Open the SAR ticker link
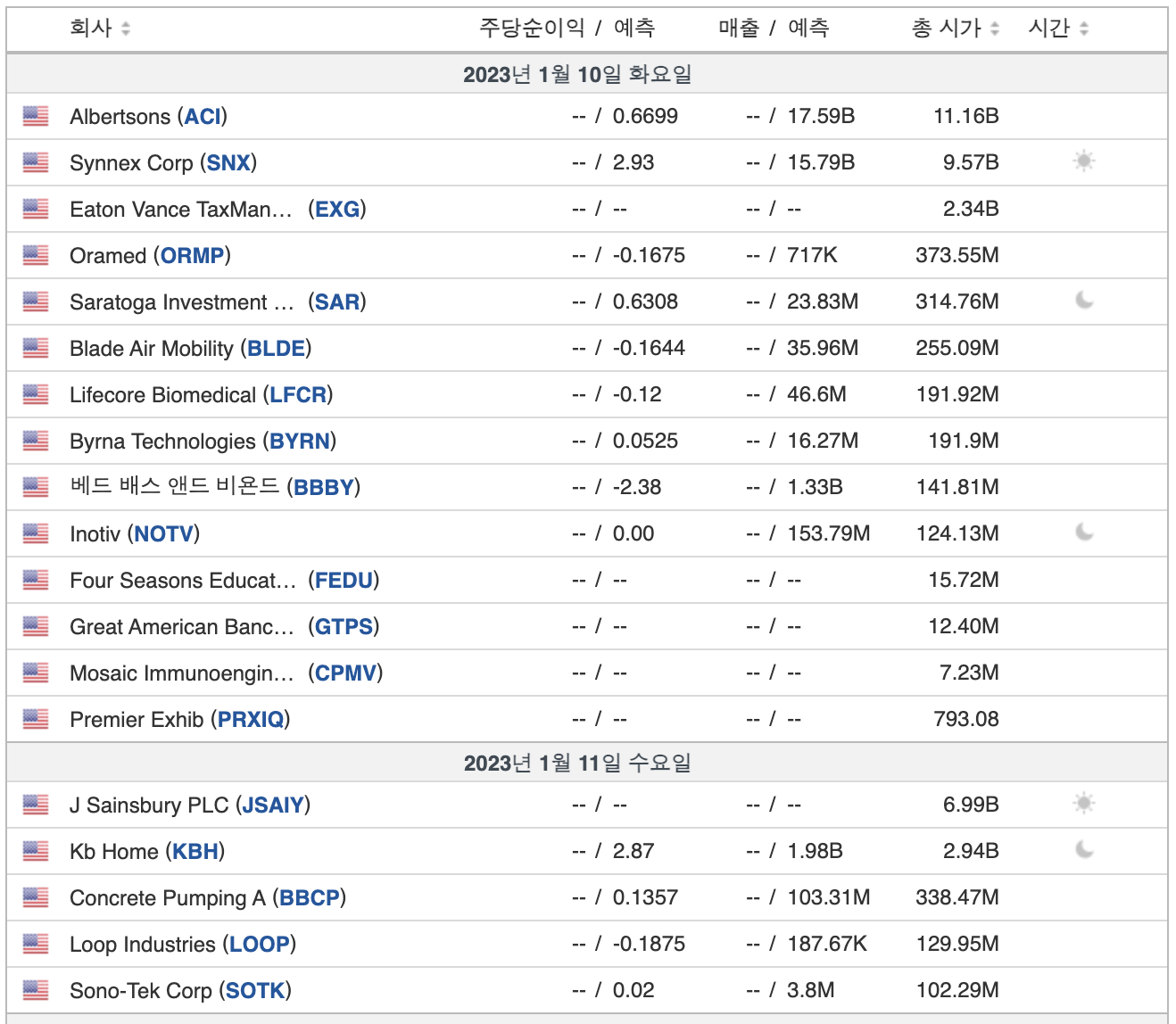This screenshot has width=1176, height=1024. tap(337, 302)
